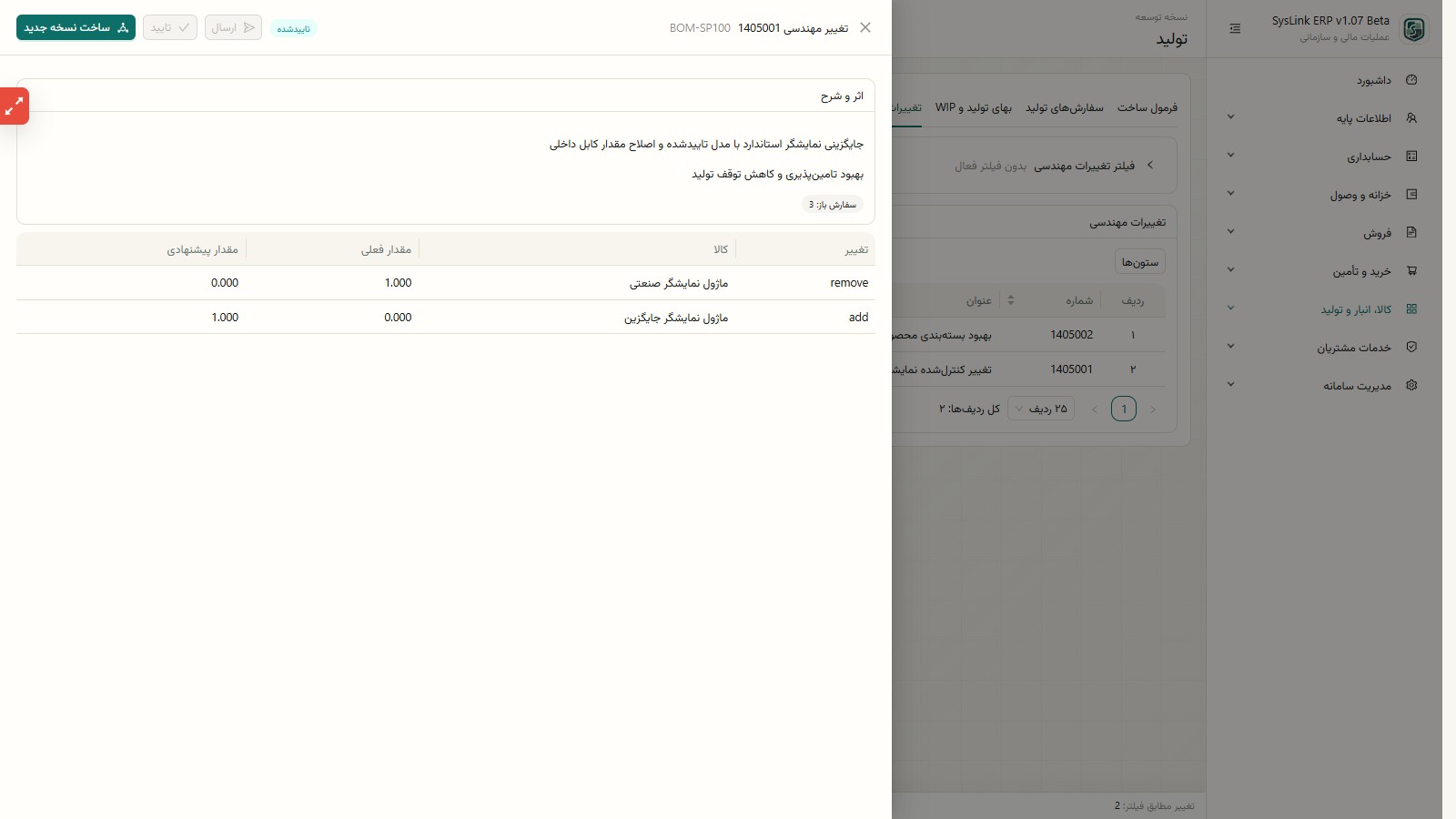Click the remove change row label

(x=849, y=283)
